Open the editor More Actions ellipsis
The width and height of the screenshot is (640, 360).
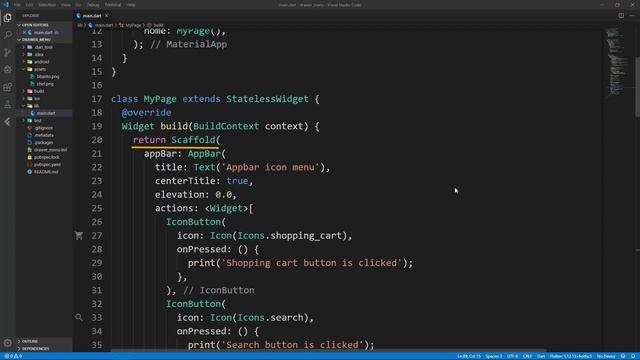pyautogui.click(x=632, y=16)
